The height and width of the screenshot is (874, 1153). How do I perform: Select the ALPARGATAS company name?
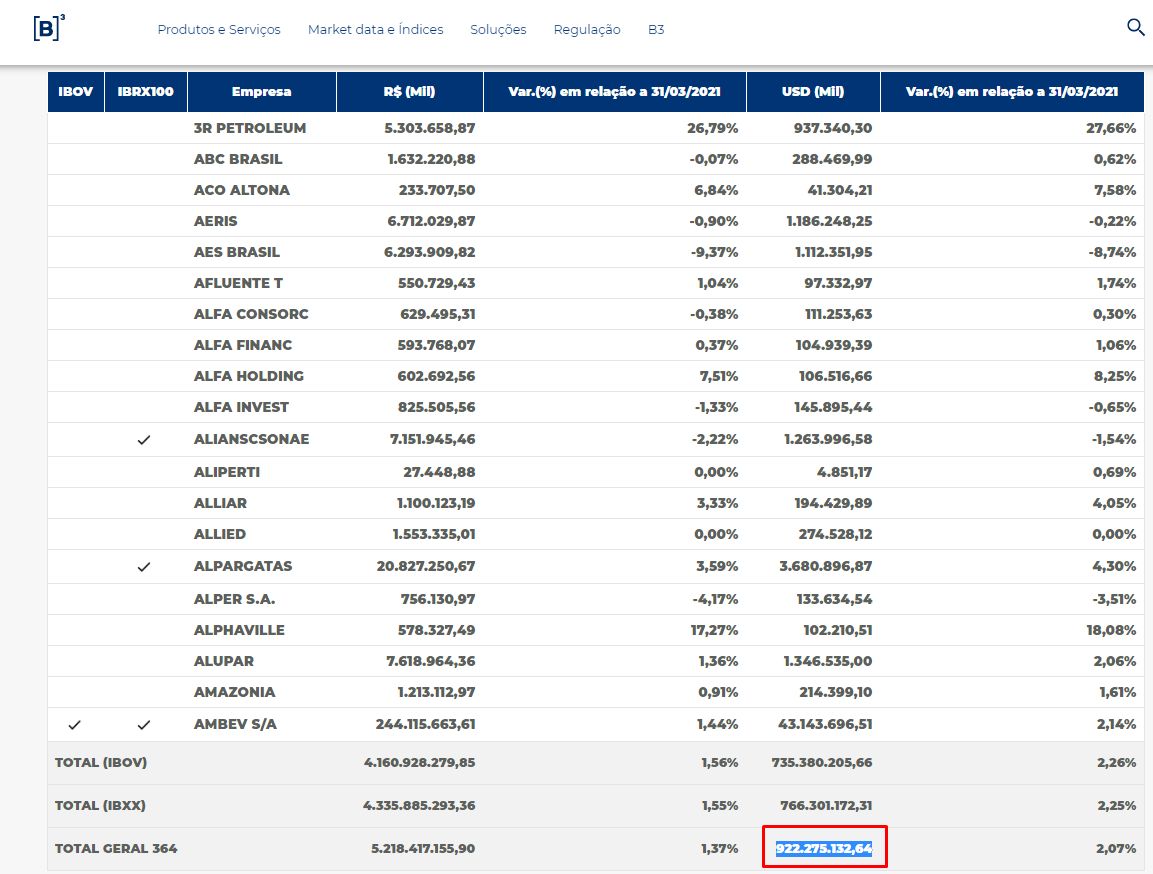[243, 566]
